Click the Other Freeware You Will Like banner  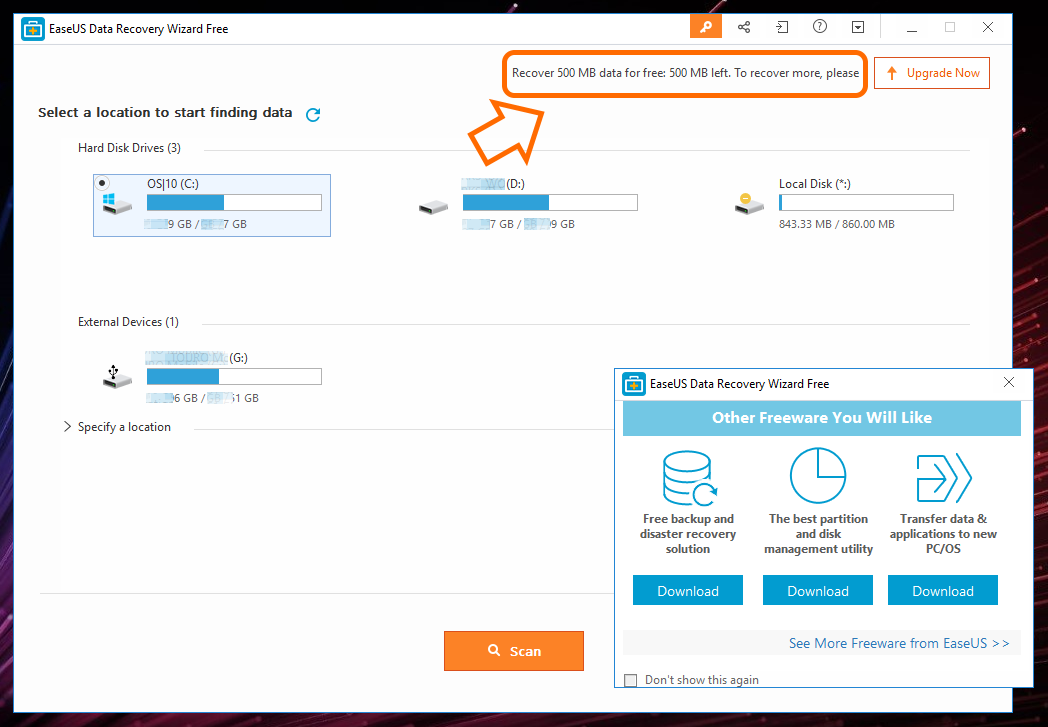(x=821, y=418)
